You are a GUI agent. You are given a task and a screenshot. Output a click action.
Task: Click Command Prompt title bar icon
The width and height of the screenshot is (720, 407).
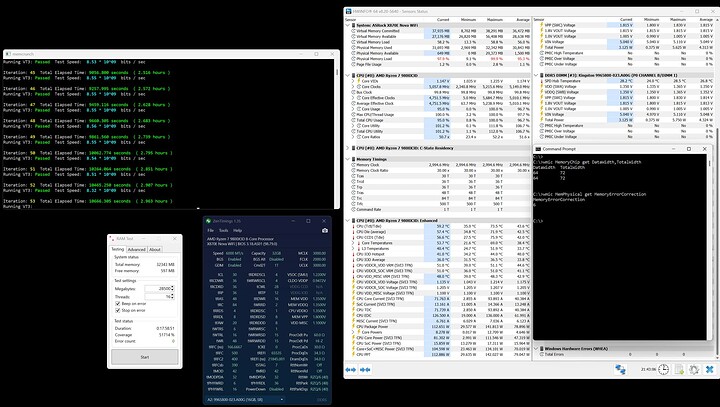[x=538, y=149]
